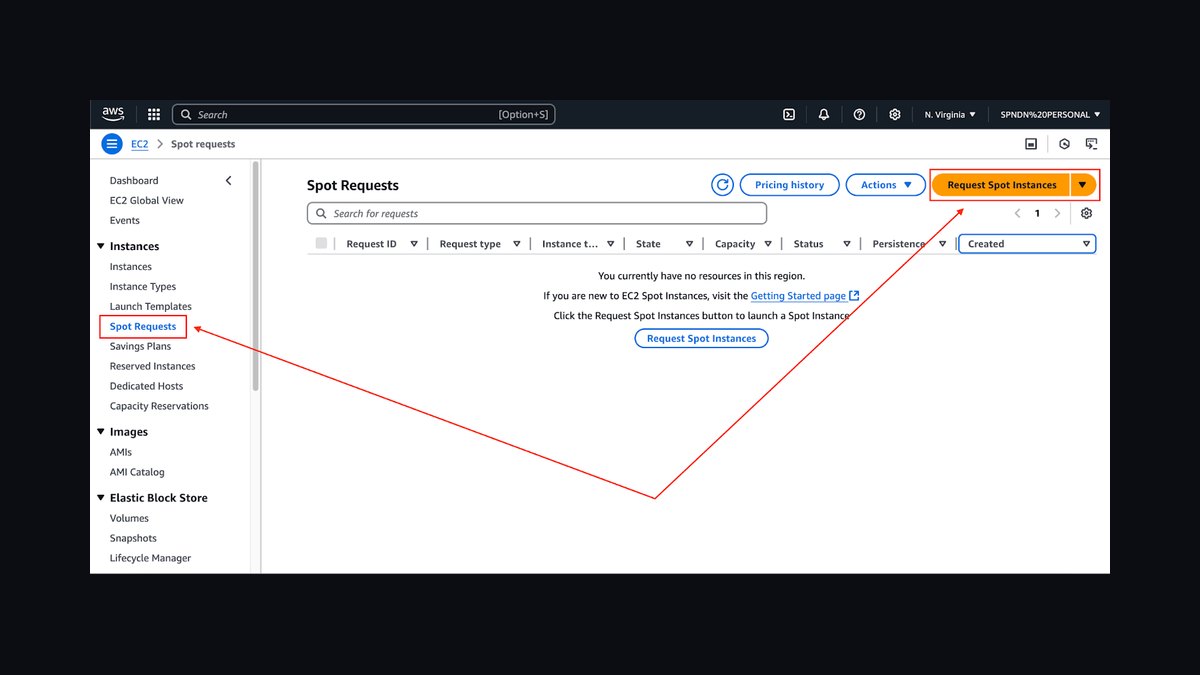Open Capacity Reservations in the sidebar

[x=159, y=407]
